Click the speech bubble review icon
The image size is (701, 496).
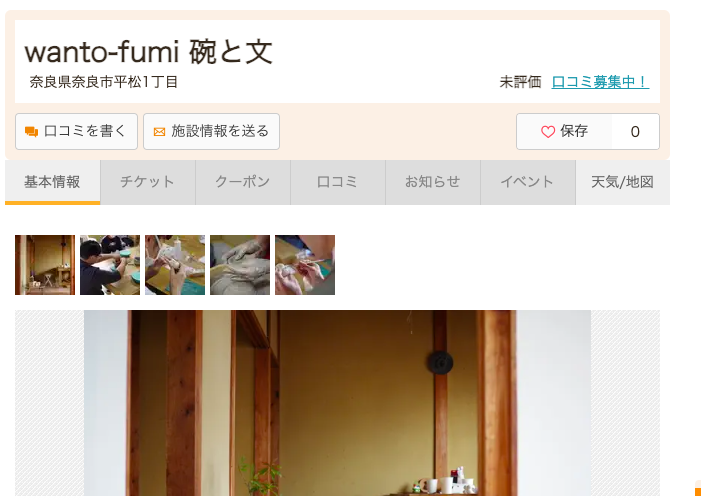pyautogui.click(x=31, y=131)
